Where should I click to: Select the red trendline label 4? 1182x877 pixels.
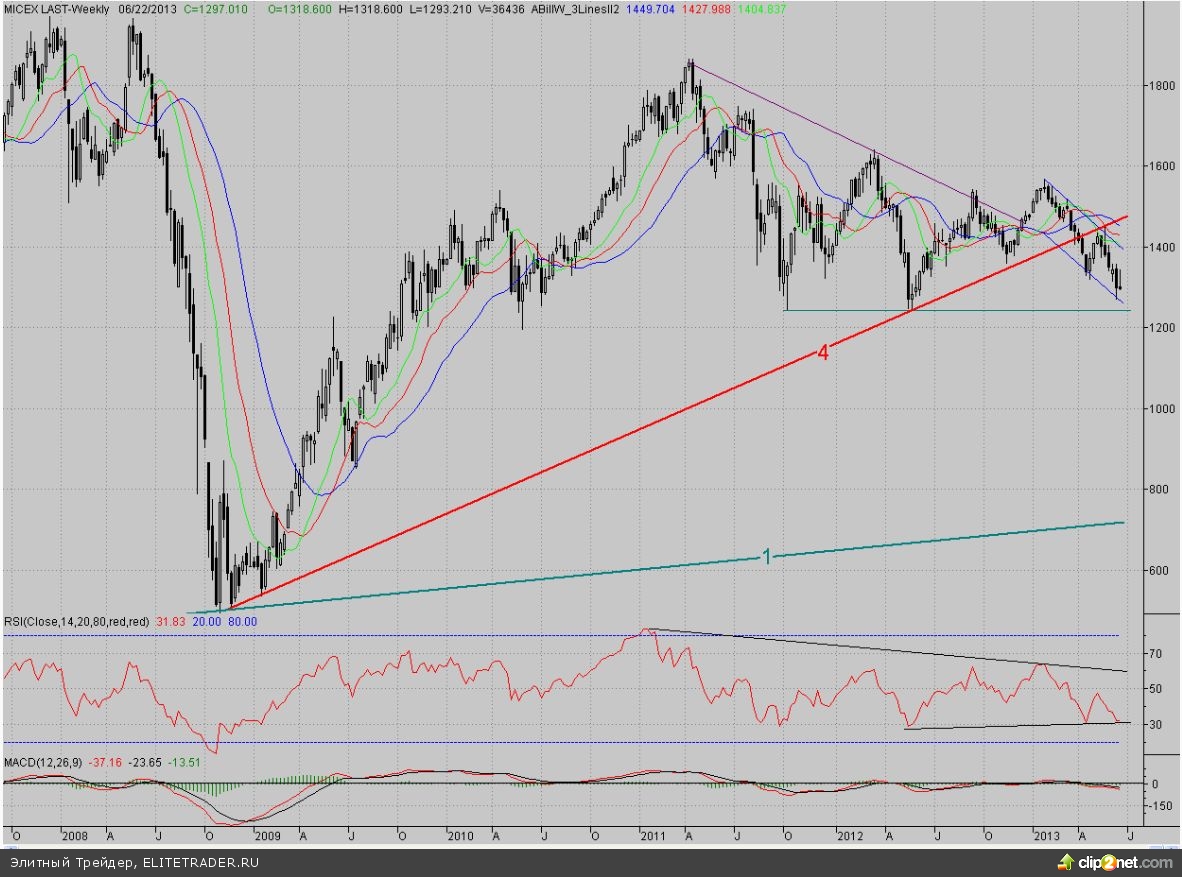pyautogui.click(x=822, y=352)
